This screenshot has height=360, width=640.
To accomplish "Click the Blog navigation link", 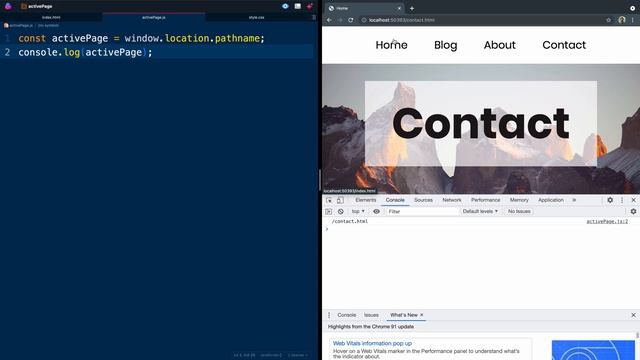I will [x=446, y=45].
